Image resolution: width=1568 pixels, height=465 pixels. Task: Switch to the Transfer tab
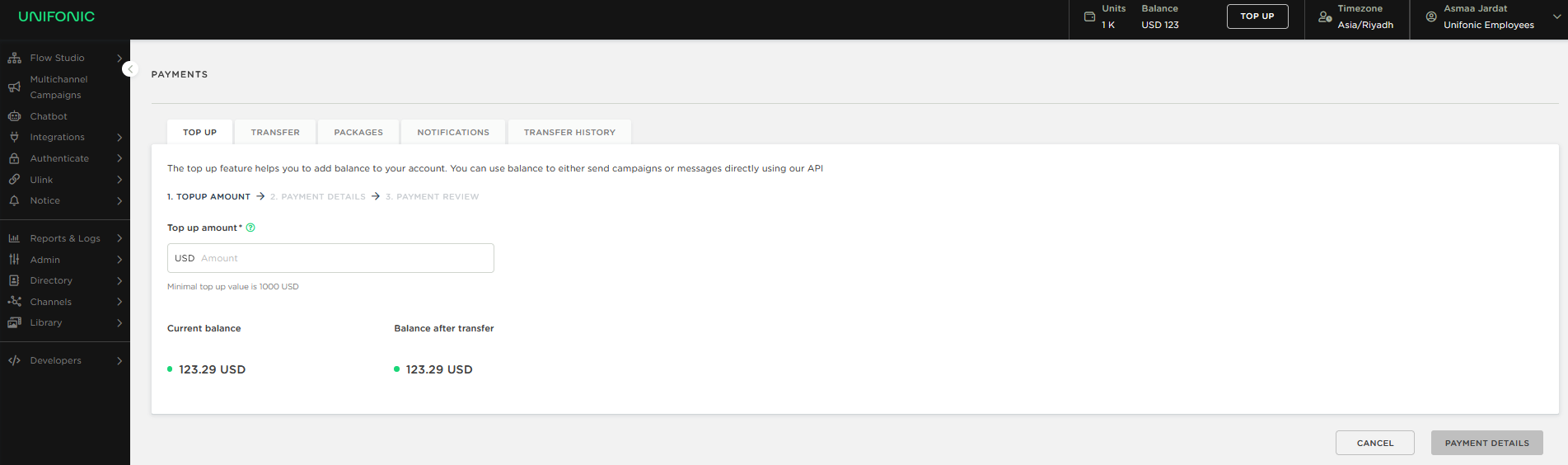(x=275, y=132)
